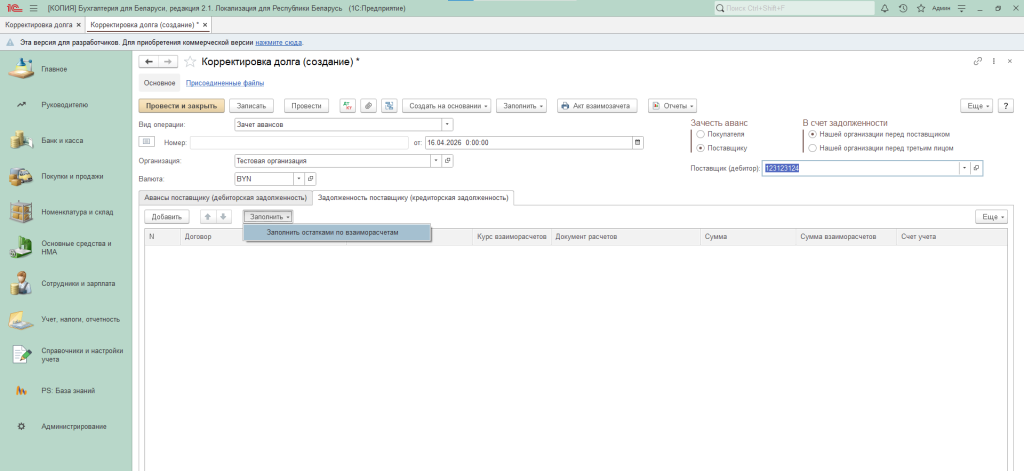The height and width of the screenshot is (471, 1024).
Task: Switch to Авансы поставщику tab
Action: tap(224, 198)
